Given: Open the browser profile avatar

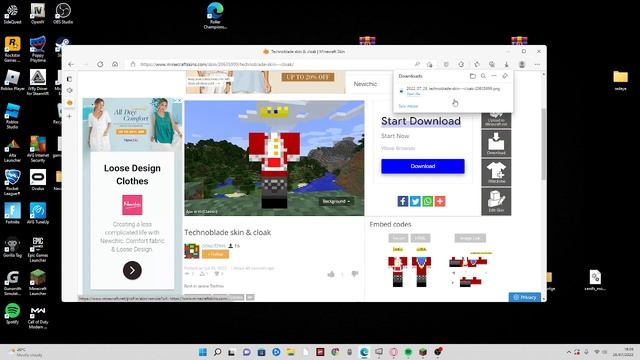Looking at the screenshot, I should point(522,64).
